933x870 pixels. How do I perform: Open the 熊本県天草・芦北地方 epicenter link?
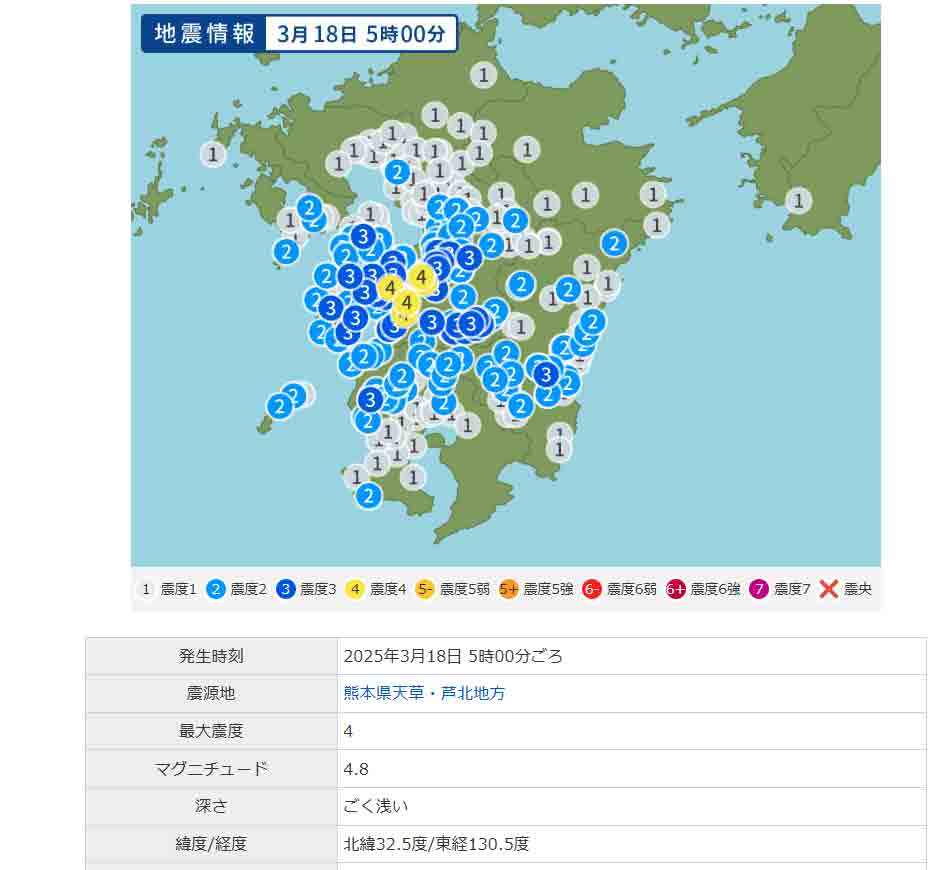pyautogui.click(x=424, y=693)
